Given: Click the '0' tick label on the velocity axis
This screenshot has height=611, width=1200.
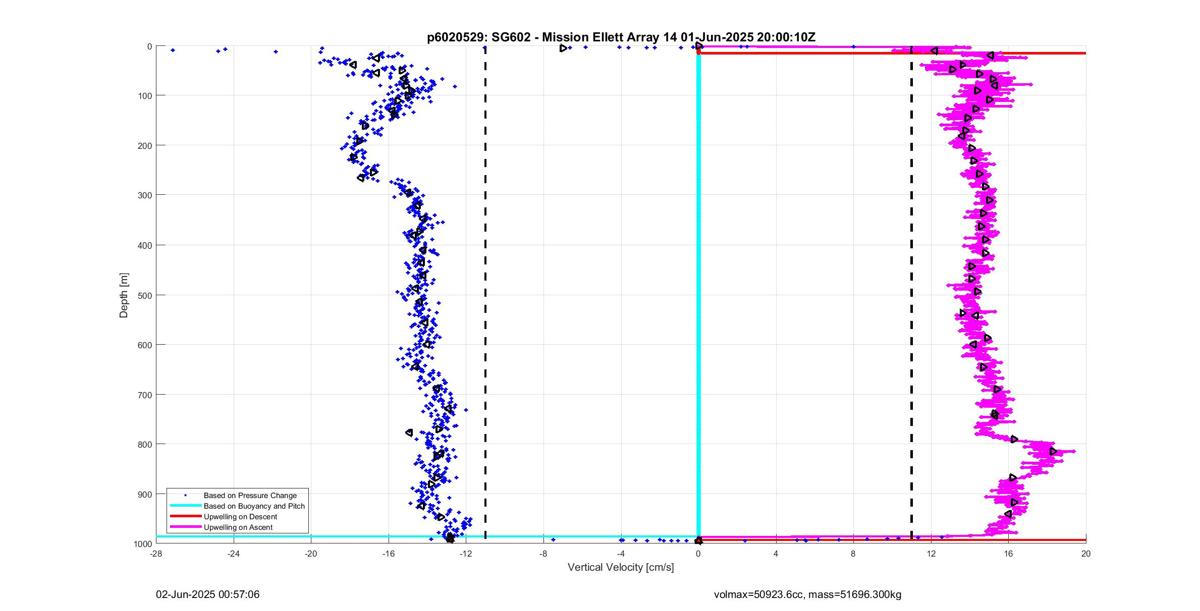Looking at the screenshot, I should coord(698,553).
